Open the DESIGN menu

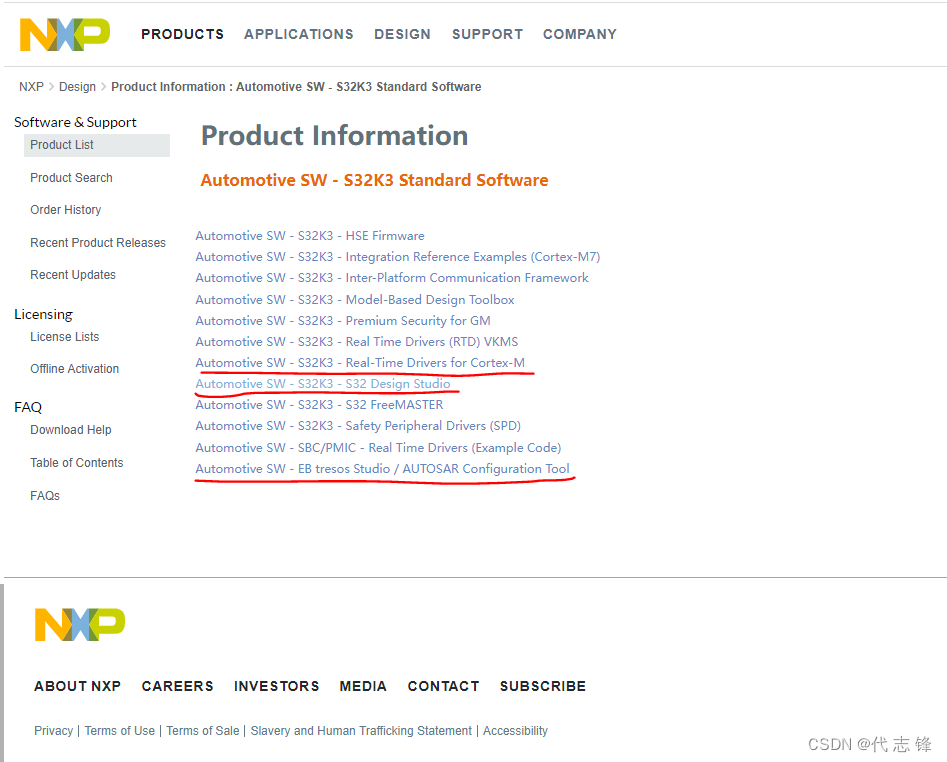(402, 34)
